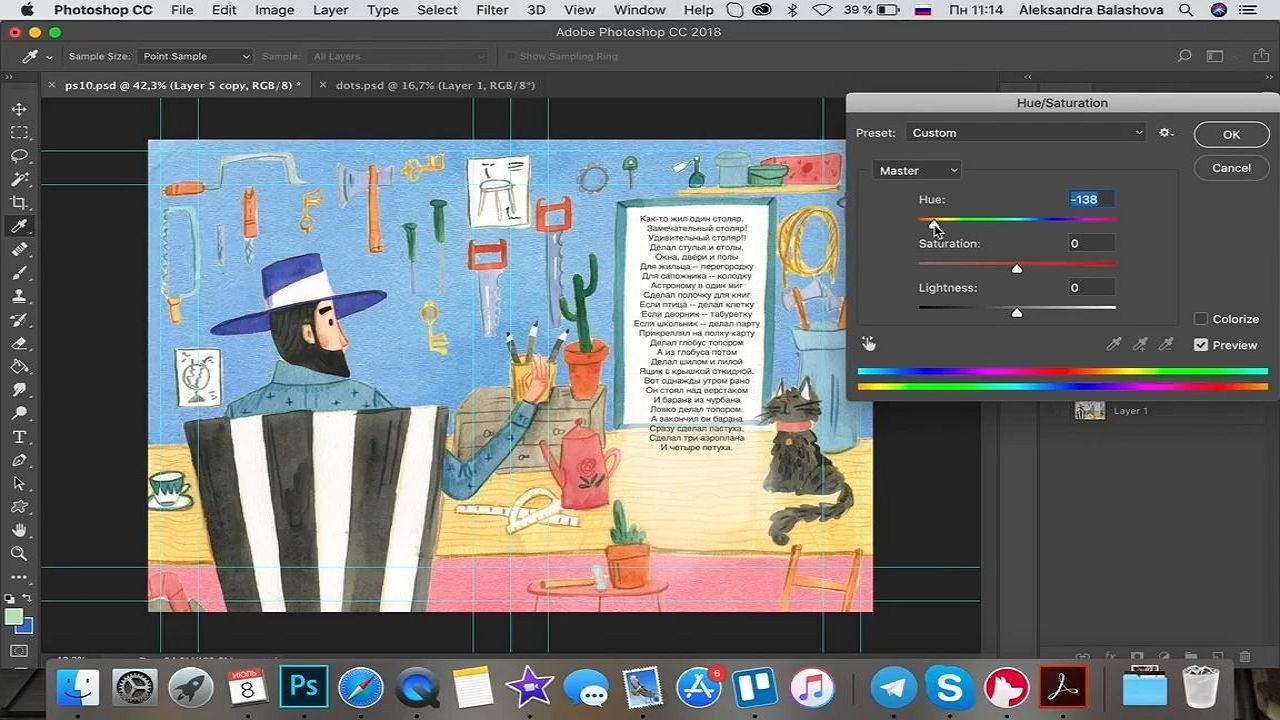Open the Sample All Layers dropdown
This screenshot has width=1280, height=720.
pyautogui.click(x=397, y=56)
